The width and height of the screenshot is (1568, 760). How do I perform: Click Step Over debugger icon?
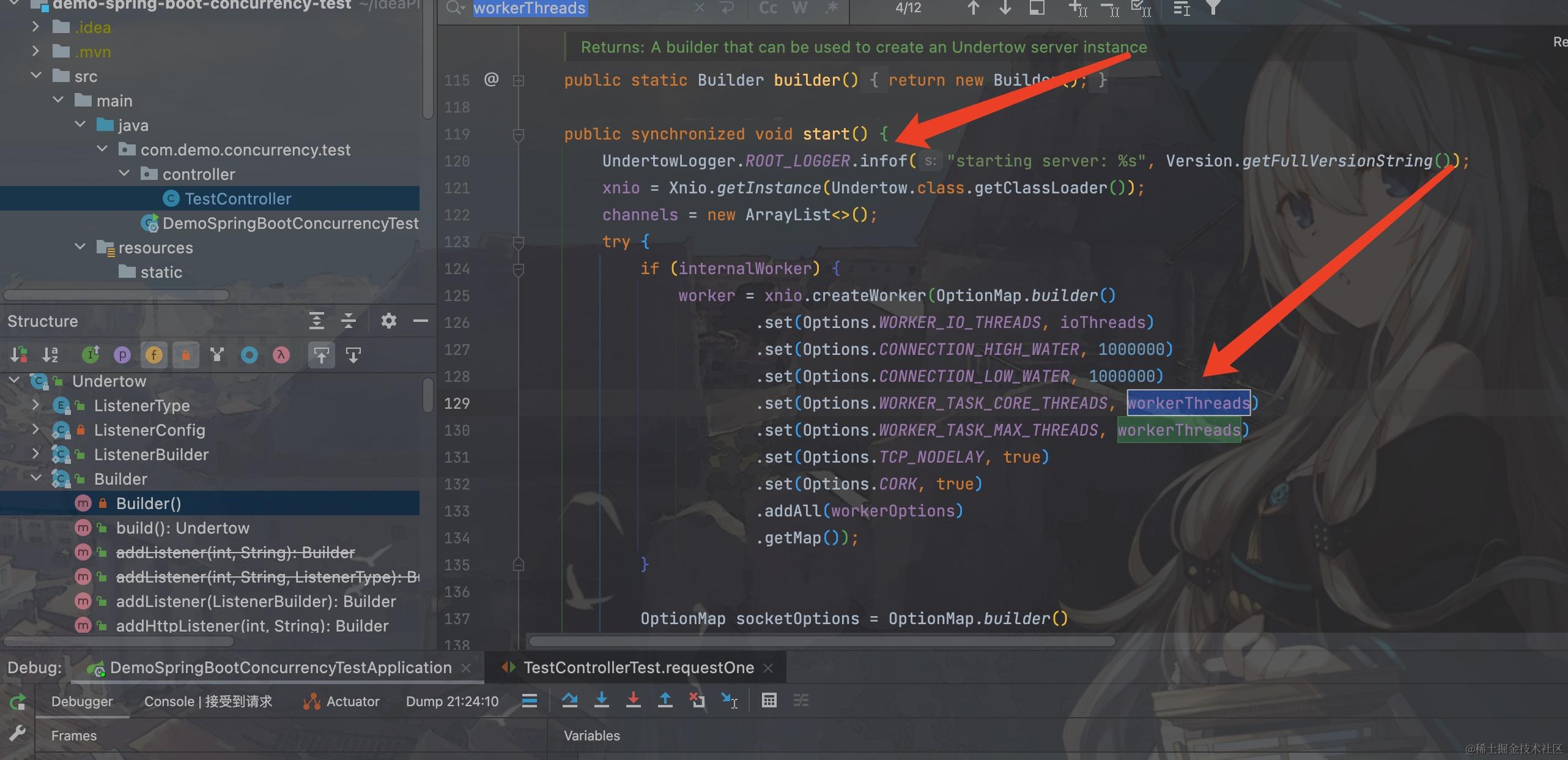pyautogui.click(x=569, y=700)
